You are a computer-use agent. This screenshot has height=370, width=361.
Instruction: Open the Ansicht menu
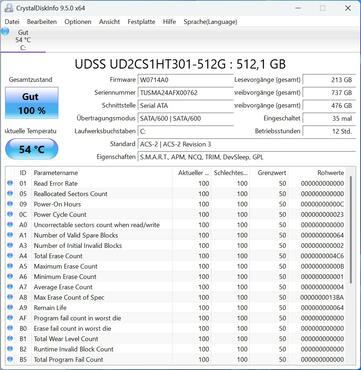click(x=109, y=22)
